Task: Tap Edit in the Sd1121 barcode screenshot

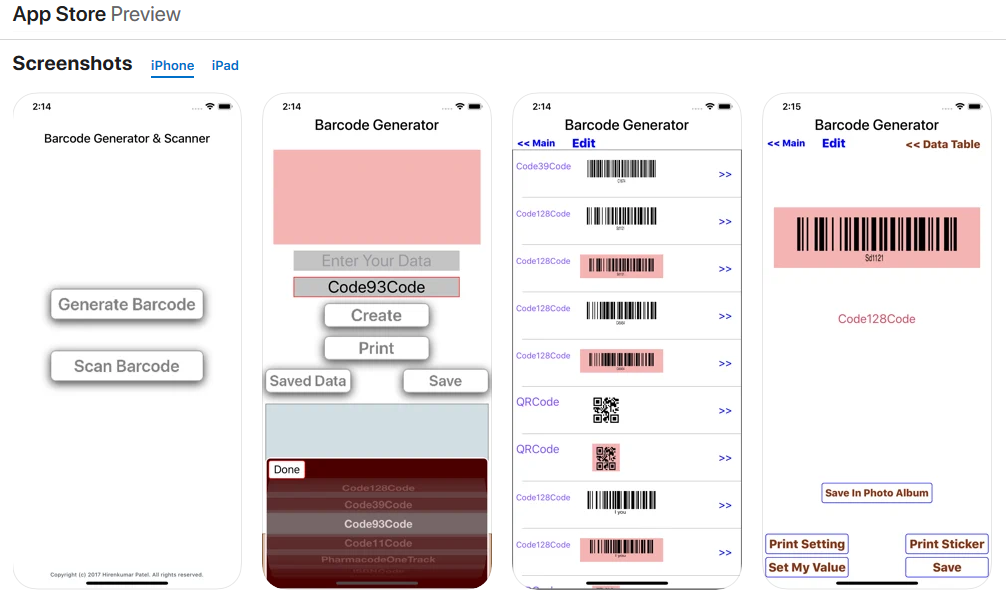Action: pos(833,143)
